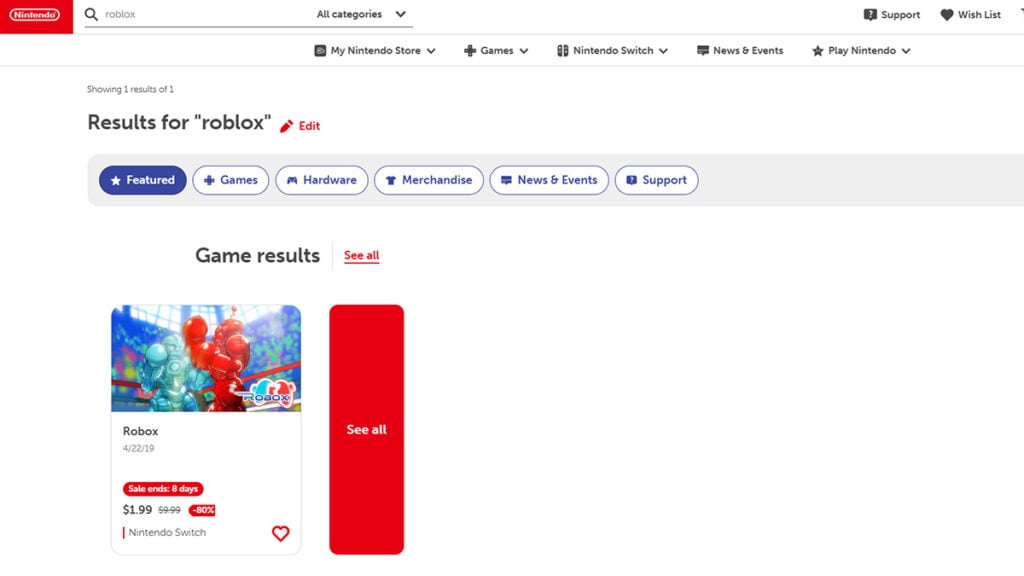Click the Featured star filter icon

point(116,180)
